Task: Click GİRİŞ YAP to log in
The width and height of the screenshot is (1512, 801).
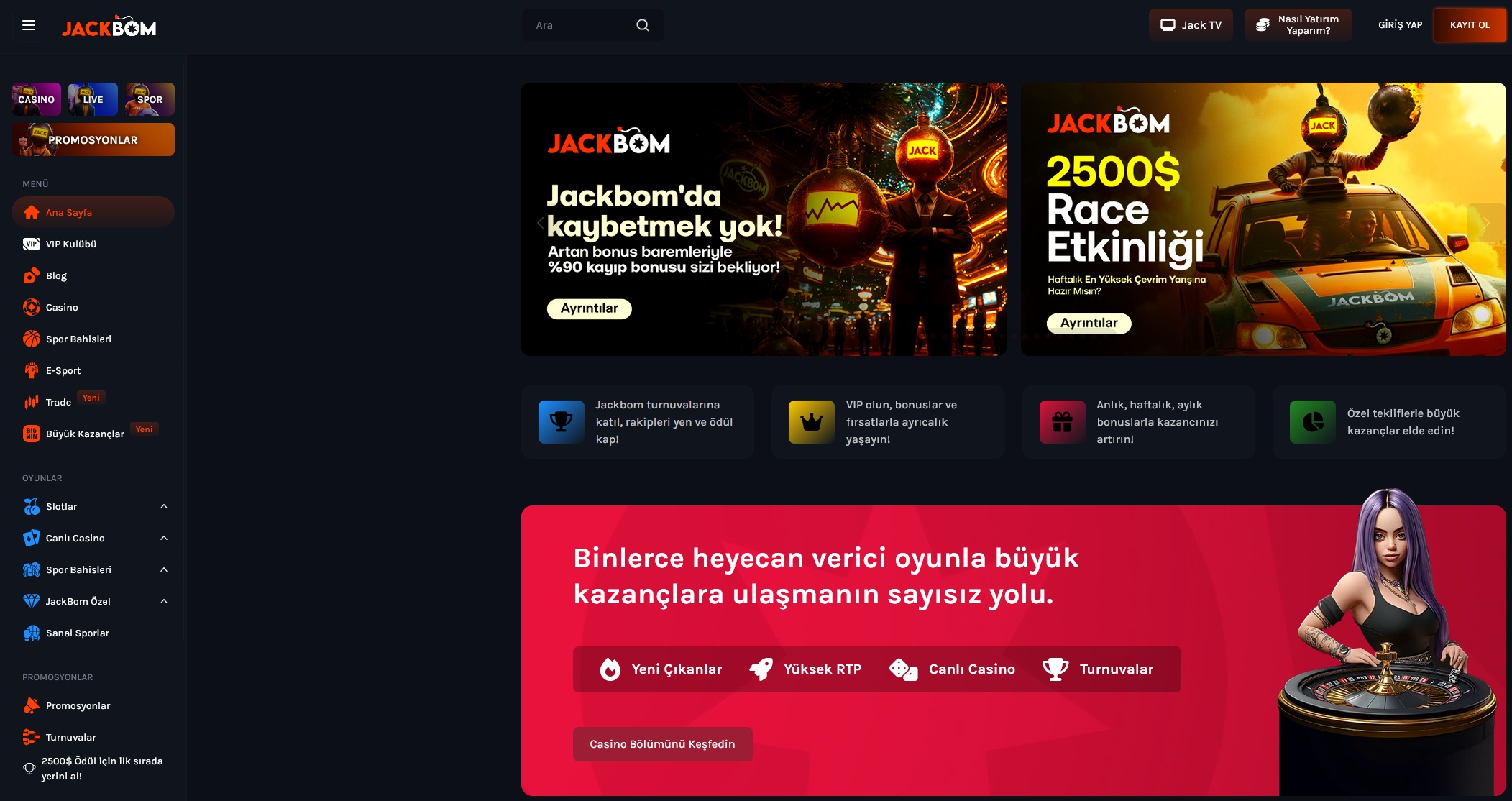Action: point(1400,25)
